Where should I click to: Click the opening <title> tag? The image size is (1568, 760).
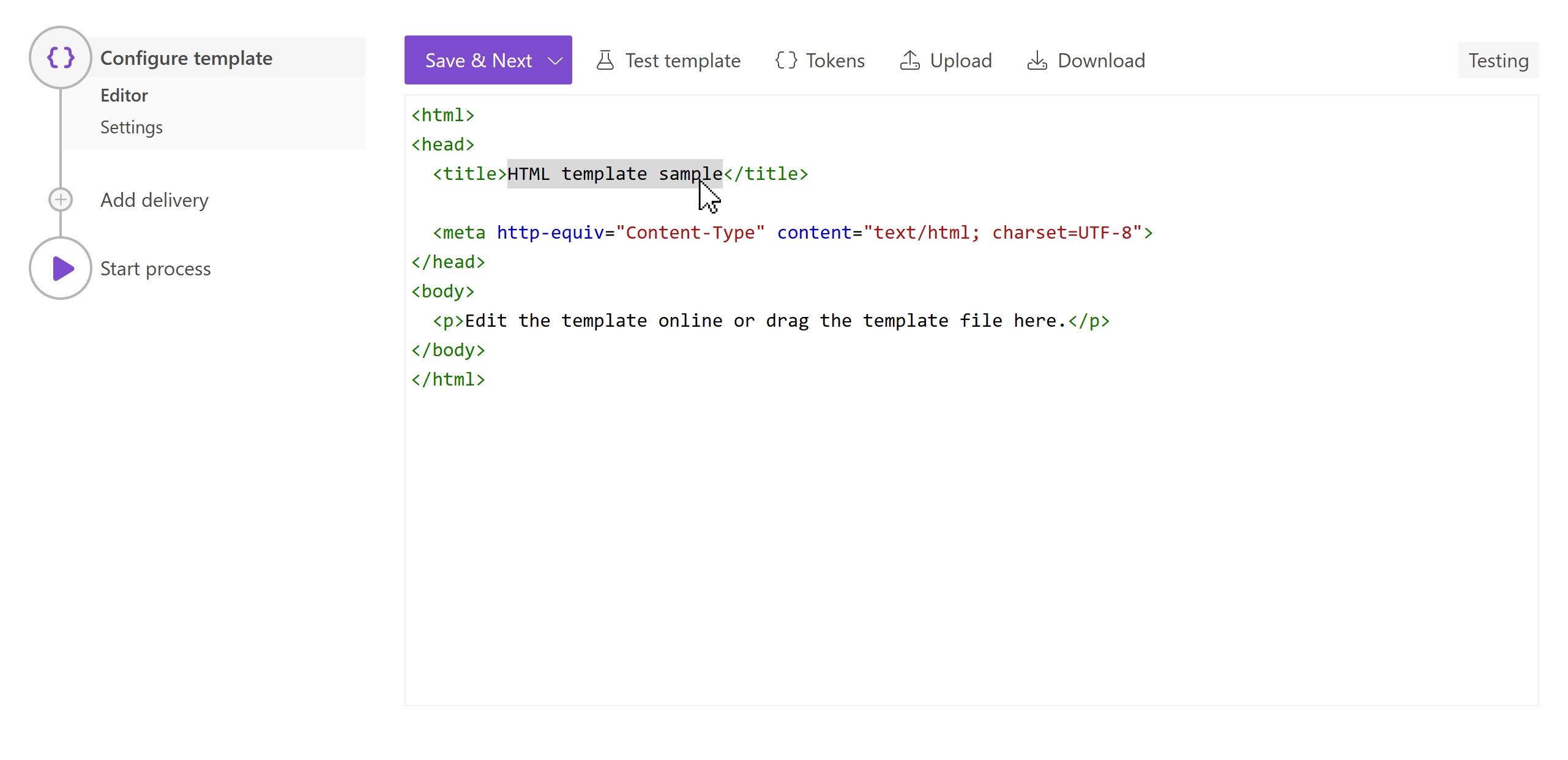tap(470, 174)
